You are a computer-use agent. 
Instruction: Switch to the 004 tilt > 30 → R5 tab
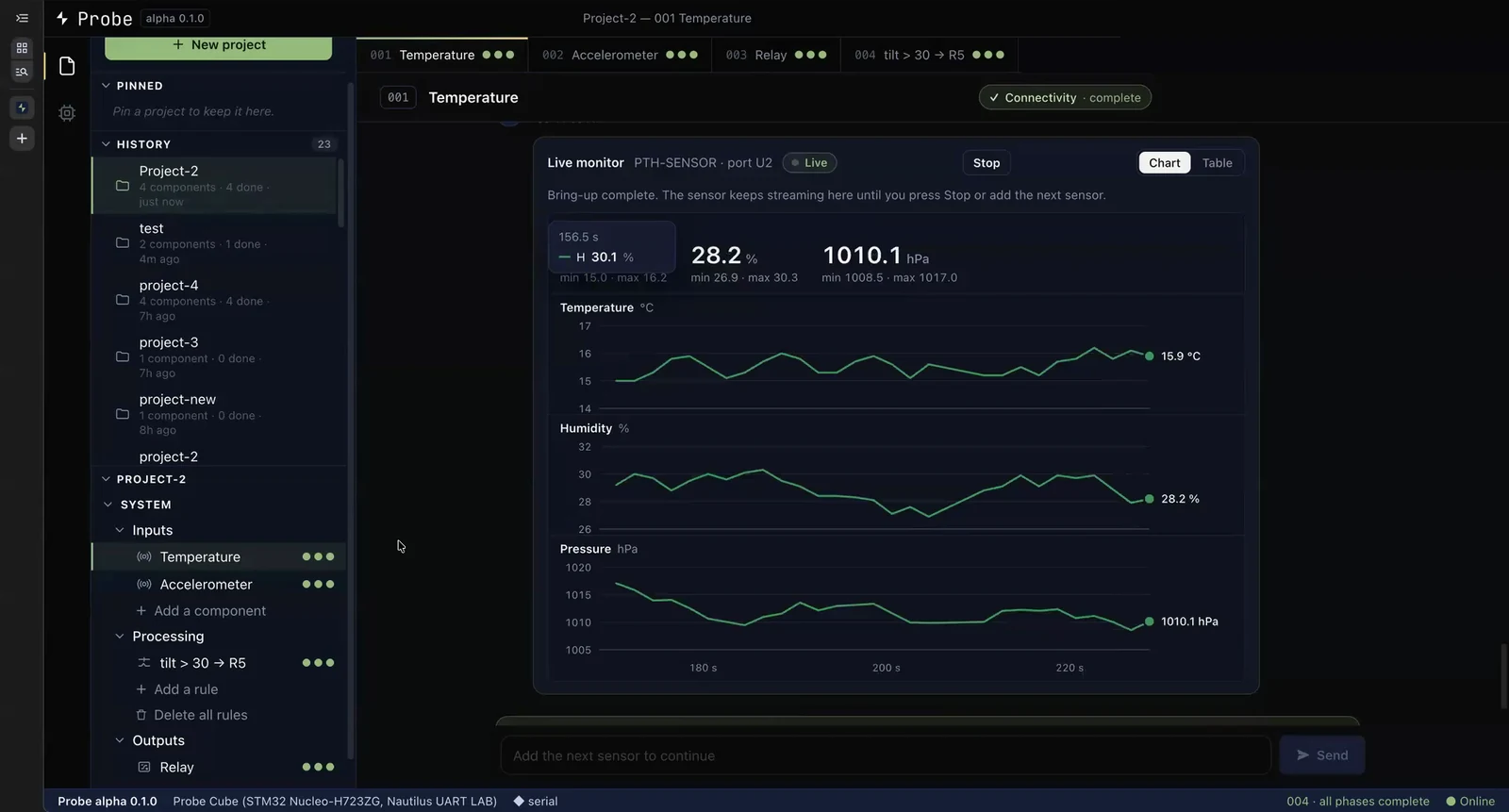929,55
